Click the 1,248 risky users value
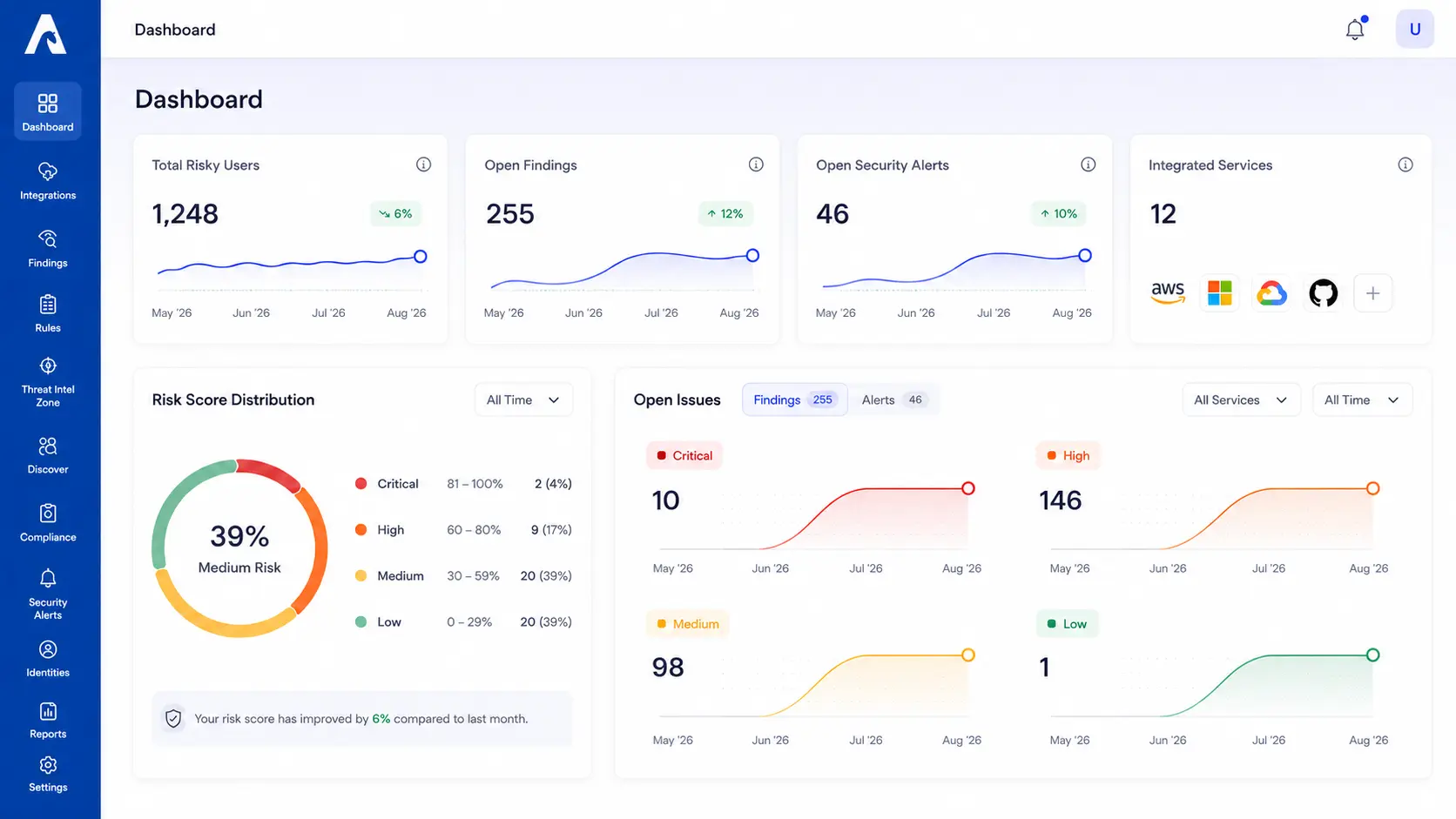Image resolution: width=1456 pixels, height=819 pixels. [185, 214]
